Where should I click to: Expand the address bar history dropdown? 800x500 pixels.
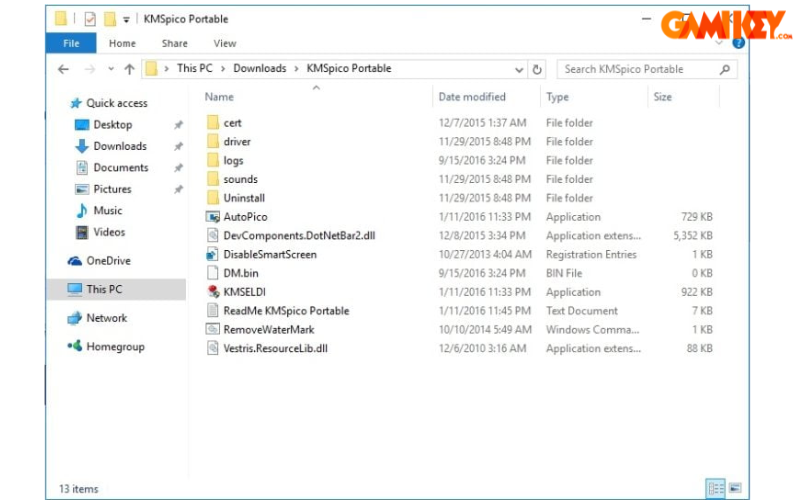pyautogui.click(x=519, y=69)
